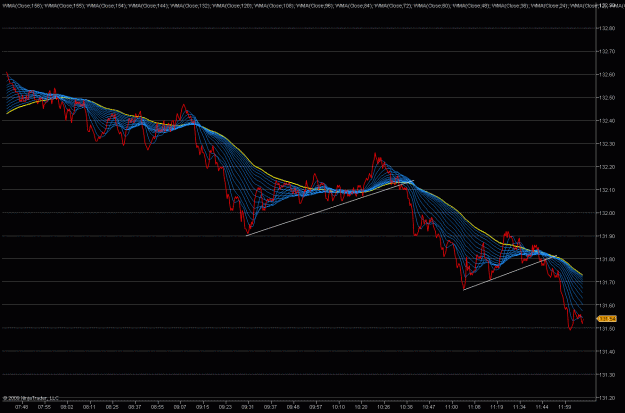Click the 10:47 time axis label
The height and width of the screenshot is (413, 625).
click(429, 407)
